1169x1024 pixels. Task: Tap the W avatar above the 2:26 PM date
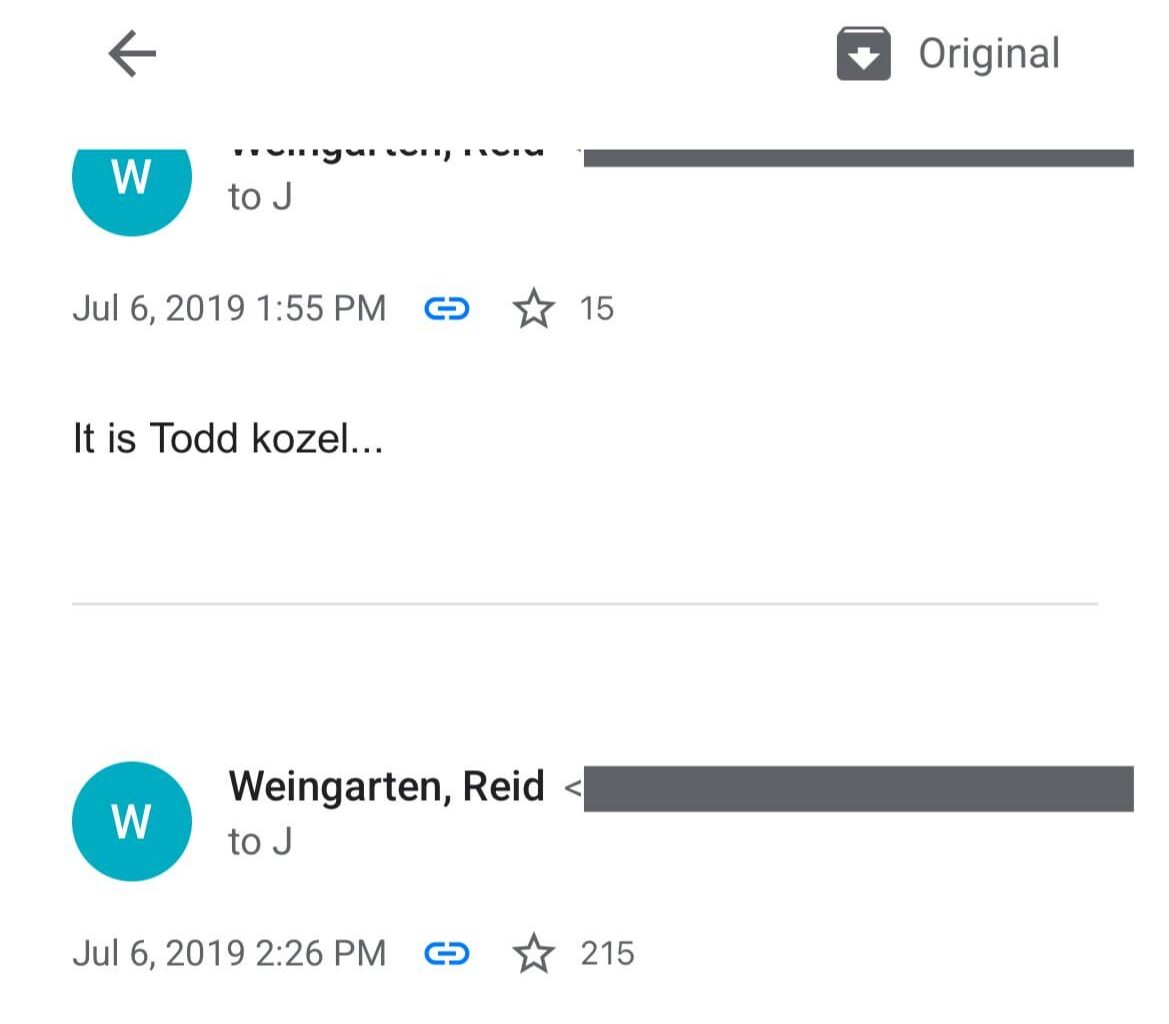pos(132,821)
